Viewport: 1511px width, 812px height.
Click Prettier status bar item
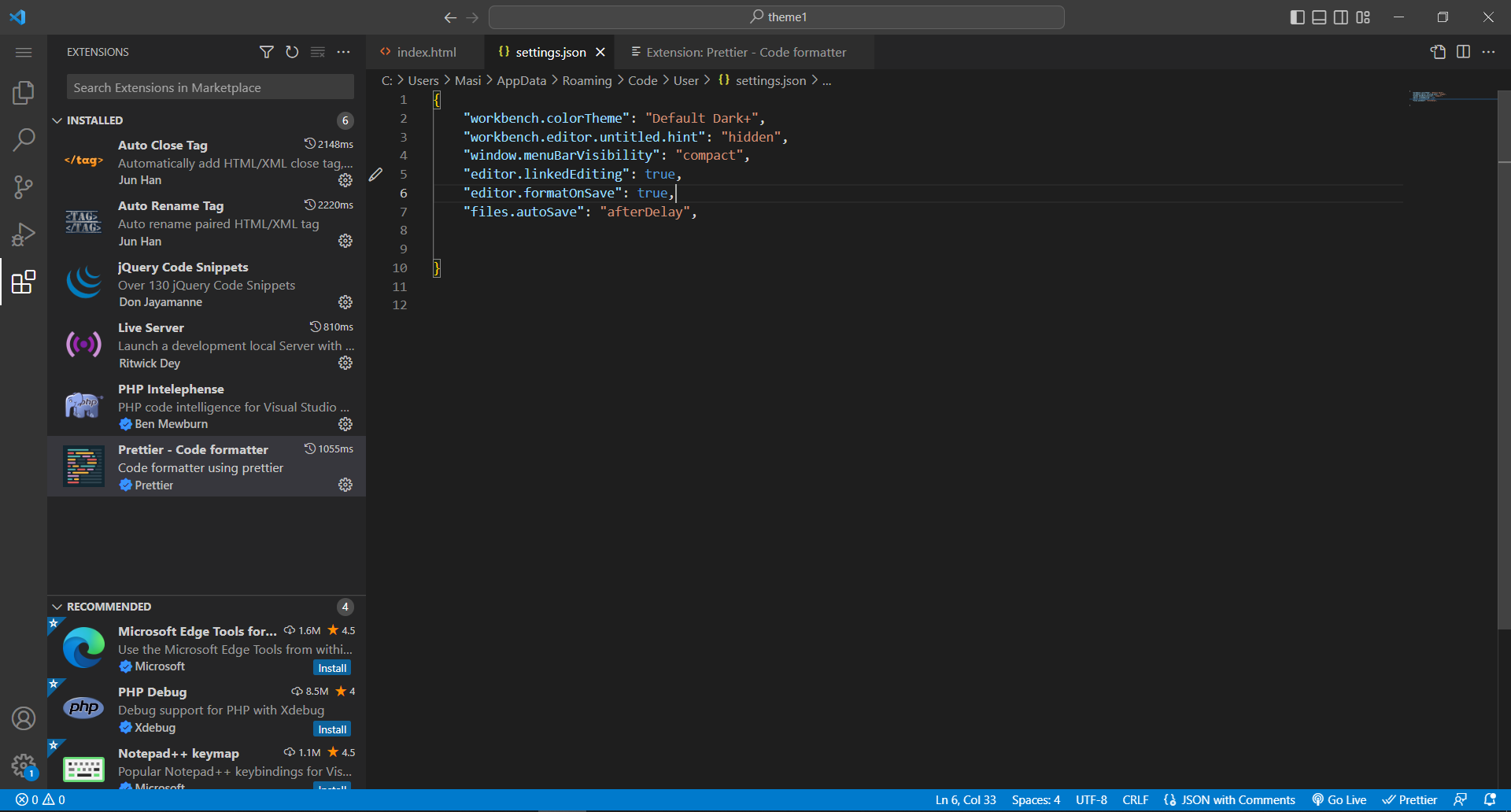pyautogui.click(x=1410, y=799)
